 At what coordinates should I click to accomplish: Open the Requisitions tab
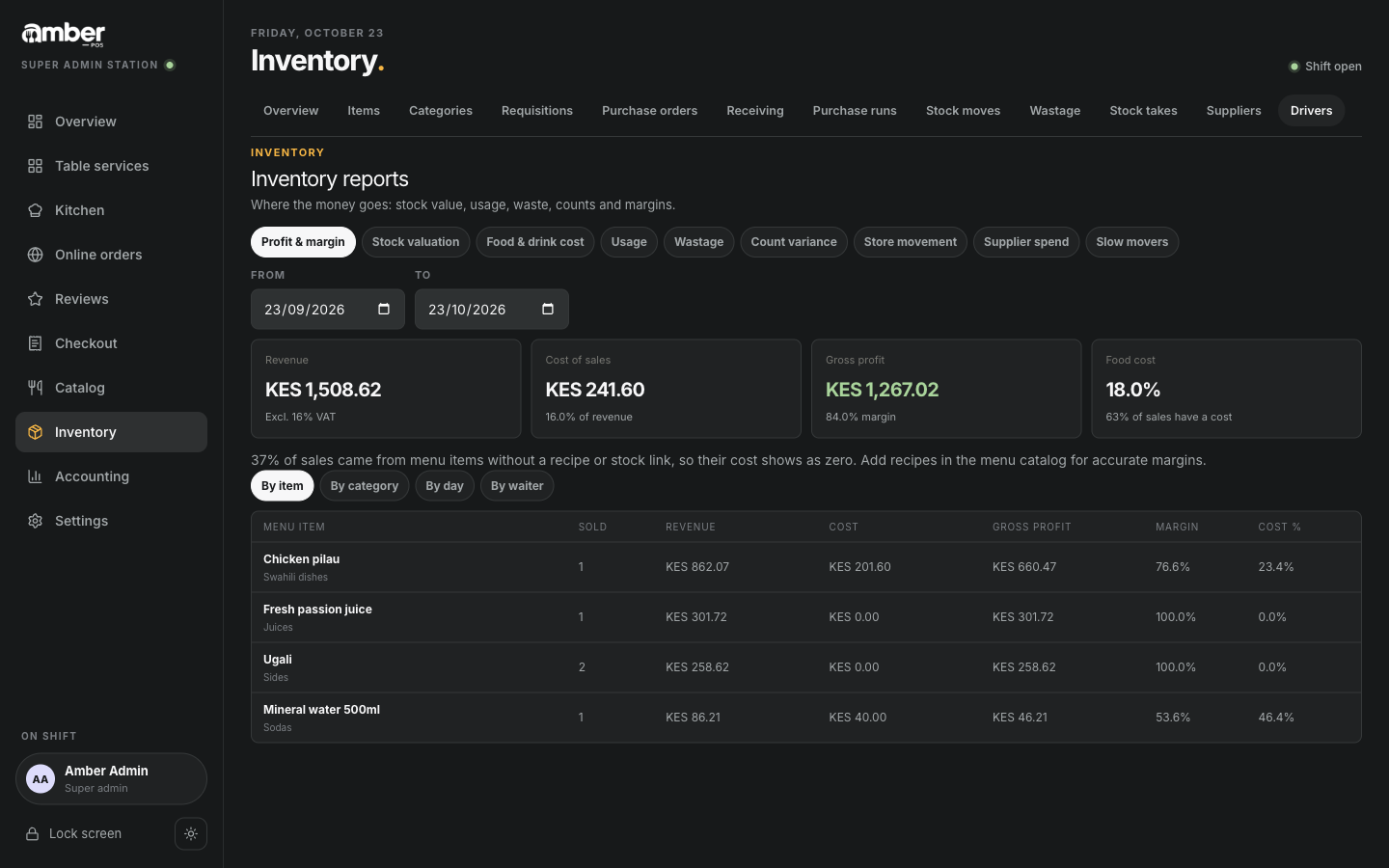(537, 111)
